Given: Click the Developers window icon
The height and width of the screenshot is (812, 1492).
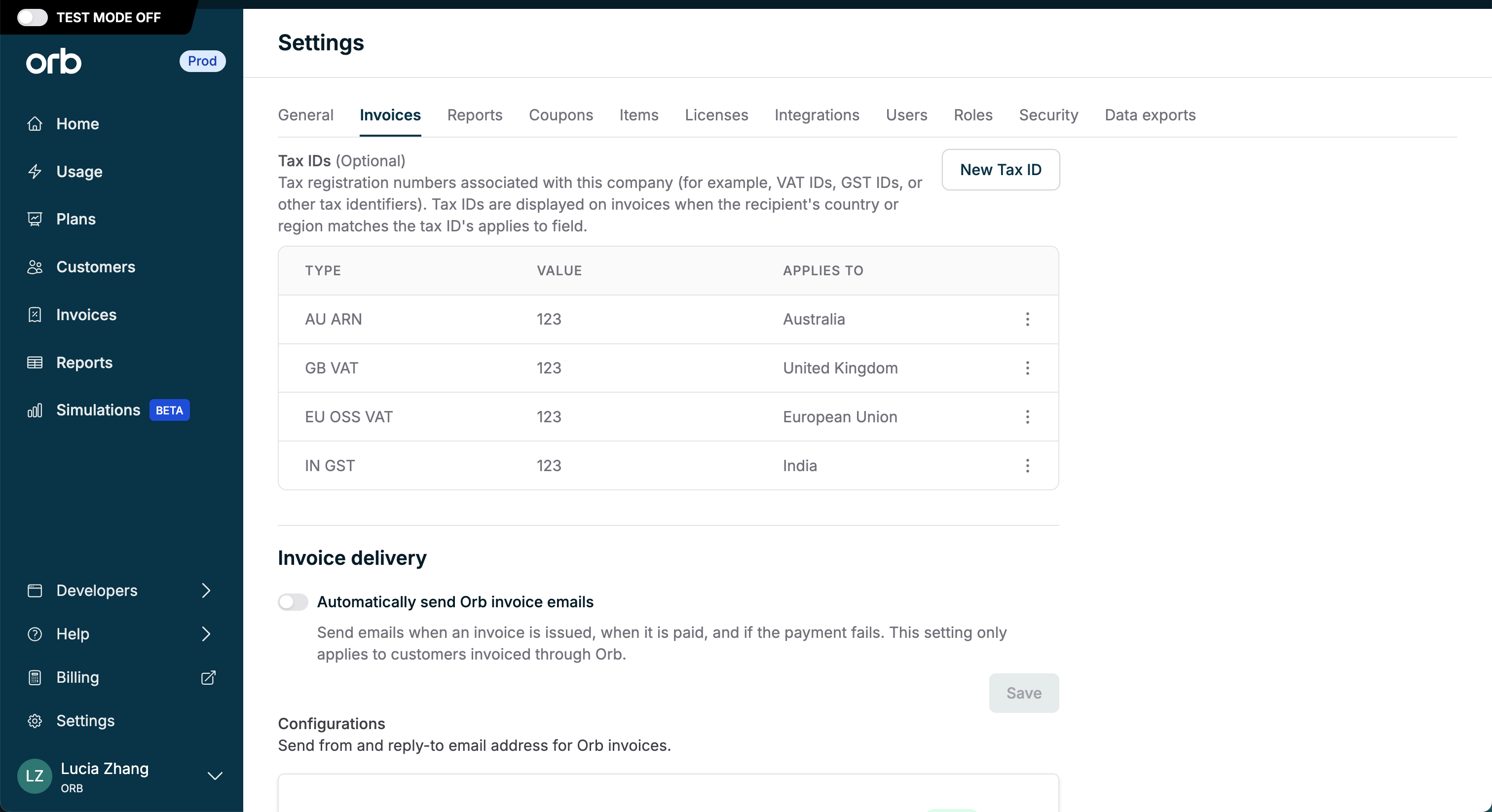Looking at the screenshot, I should (x=35, y=590).
